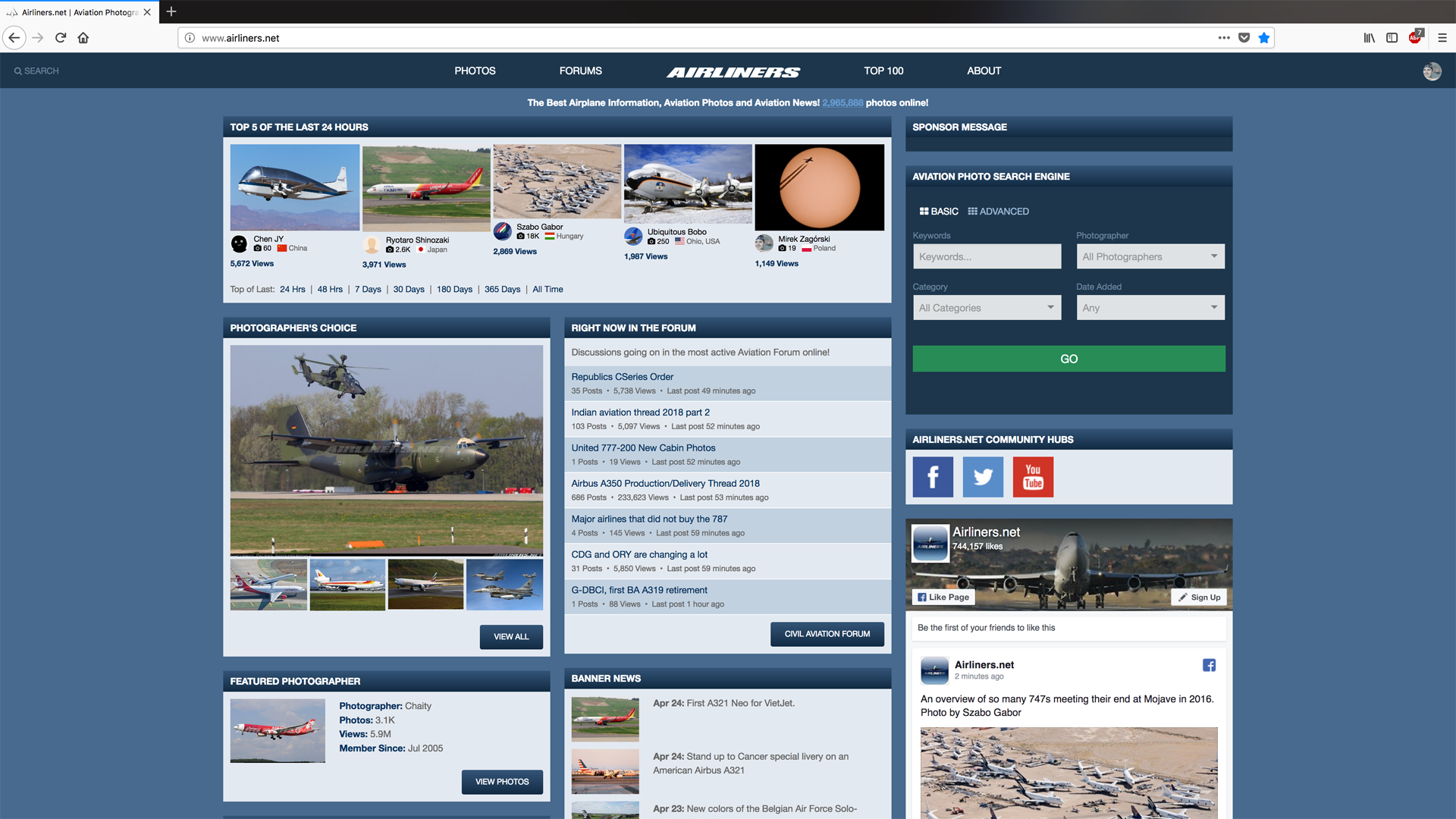Image resolution: width=1456 pixels, height=819 pixels.
Task: Switch search engine to Basic mode
Action: (x=939, y=212)
